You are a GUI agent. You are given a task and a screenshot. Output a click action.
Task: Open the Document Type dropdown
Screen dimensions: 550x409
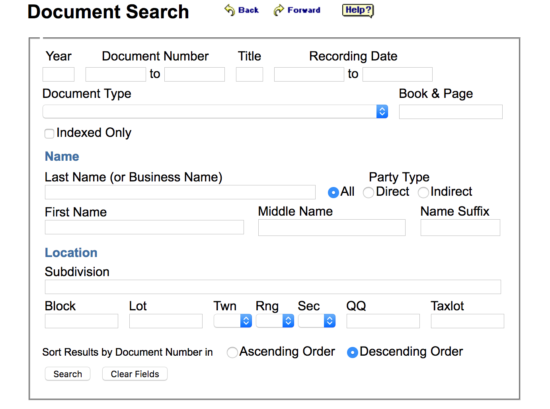click(x=215, y=112)
